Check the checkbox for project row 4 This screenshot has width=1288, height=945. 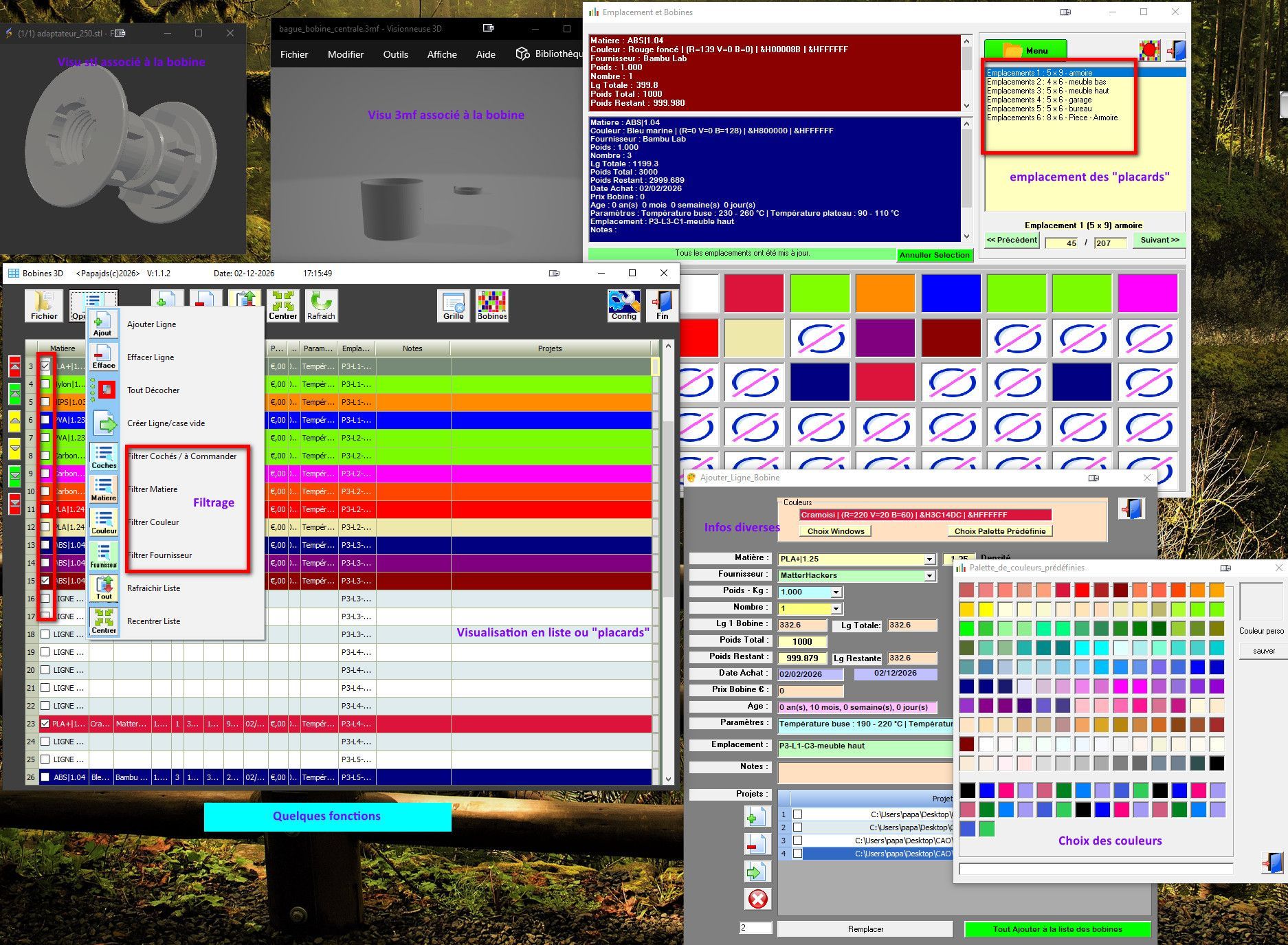tap(797, 854)
